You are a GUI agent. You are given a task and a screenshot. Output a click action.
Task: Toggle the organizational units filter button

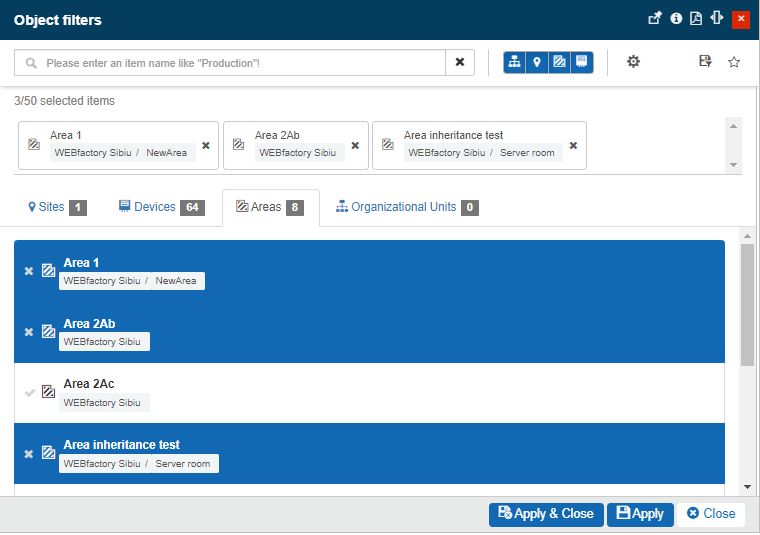[x=515, y=62]
